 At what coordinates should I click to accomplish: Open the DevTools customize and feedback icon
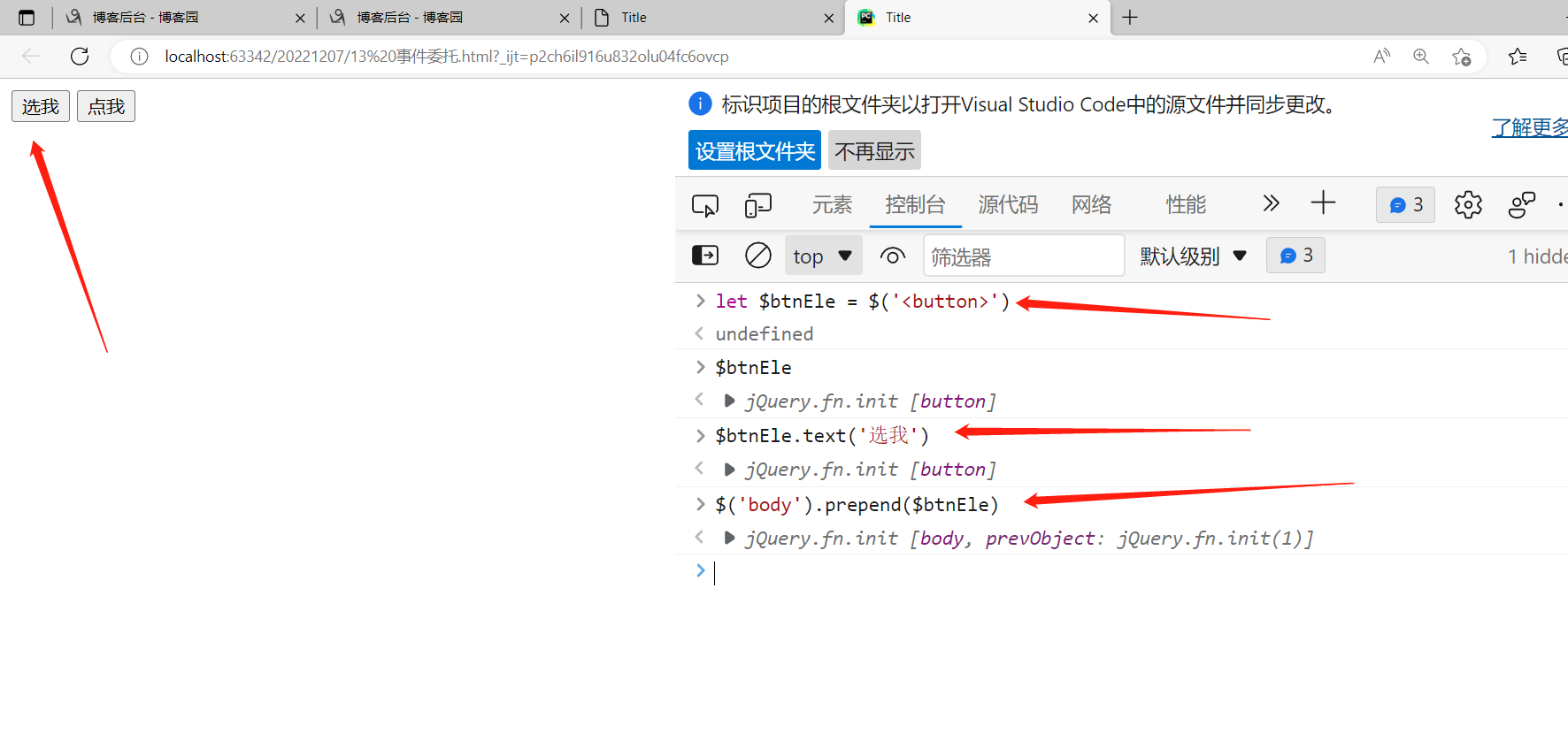[x=1522, y=205]
